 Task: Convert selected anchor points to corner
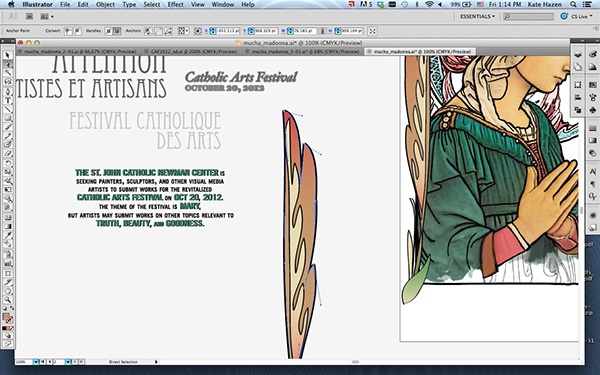pyautogui.click(x=68, y=31)
